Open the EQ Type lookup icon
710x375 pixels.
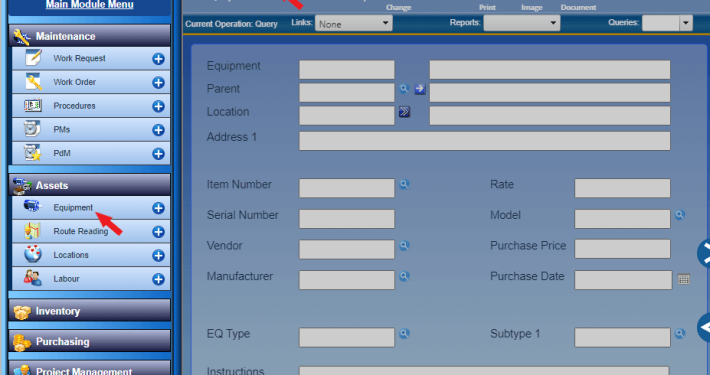404,334
